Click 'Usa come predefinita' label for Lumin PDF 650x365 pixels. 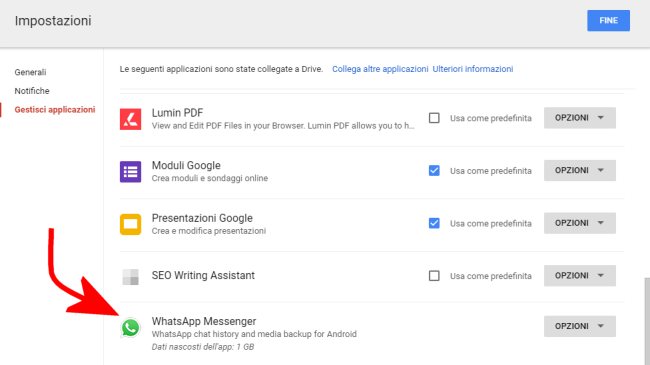click(491, 118)
